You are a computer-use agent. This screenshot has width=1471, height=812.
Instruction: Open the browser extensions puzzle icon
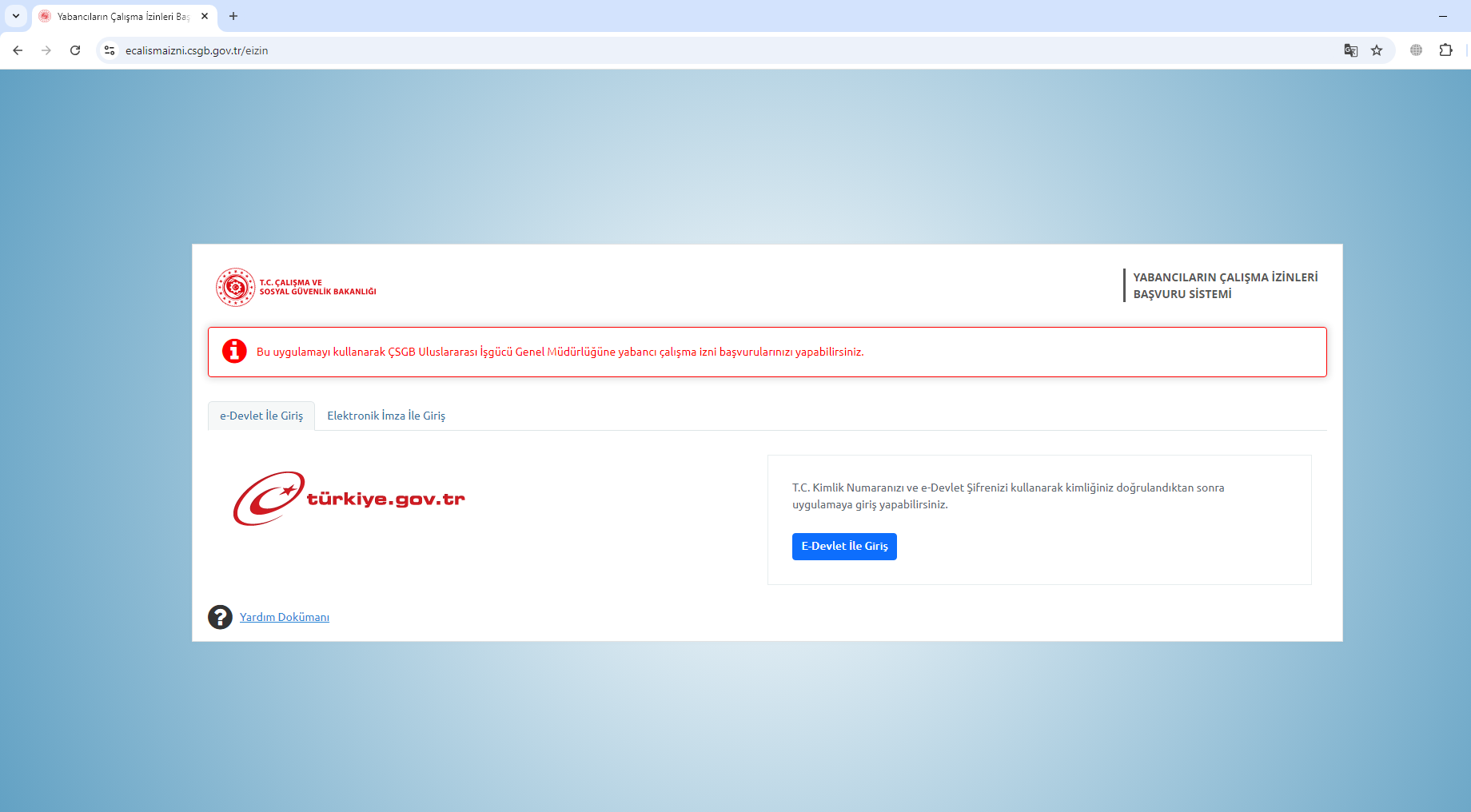(1445, 50)
